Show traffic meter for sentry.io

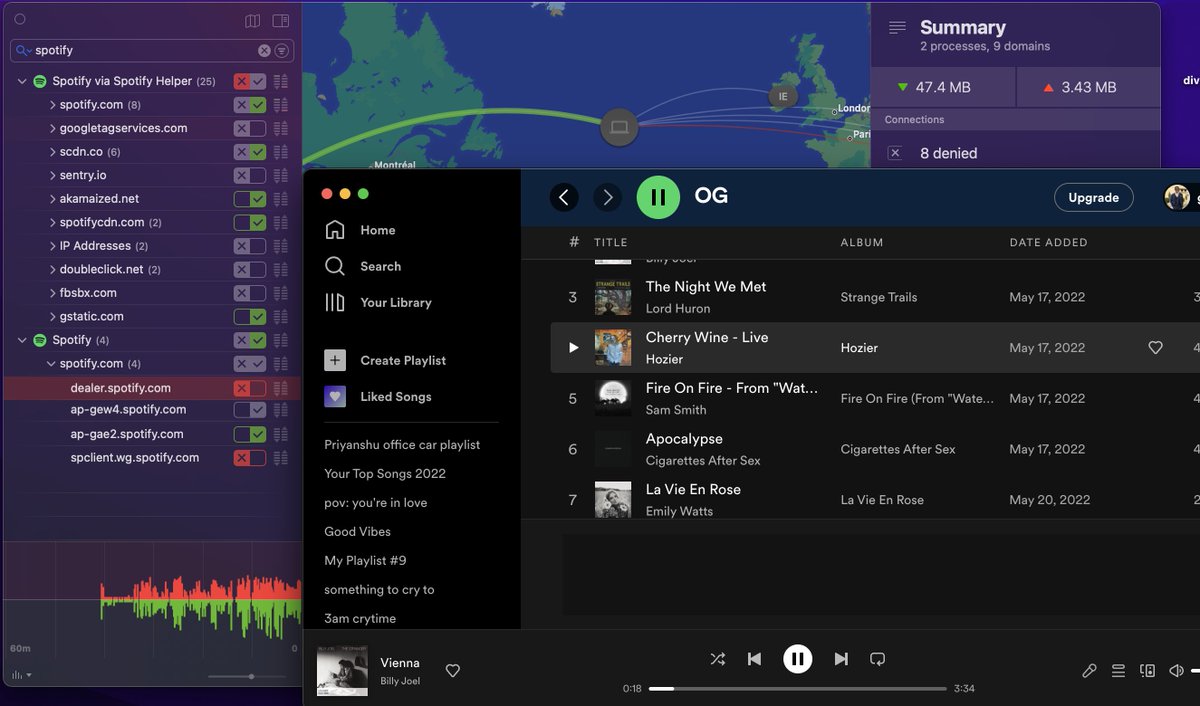(281, 176)
